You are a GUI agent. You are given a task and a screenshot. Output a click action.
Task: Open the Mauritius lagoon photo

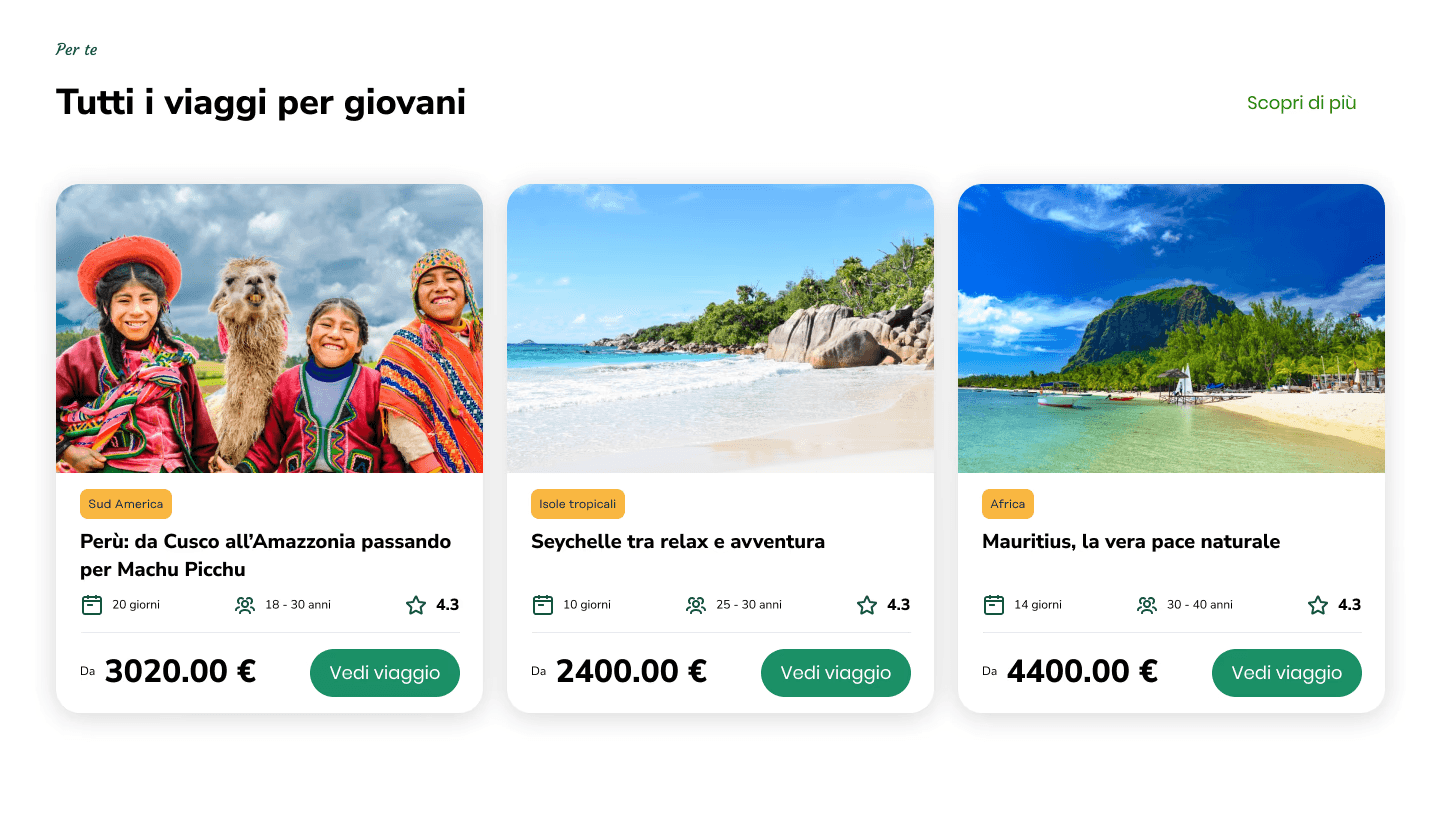click(1171, 328)
